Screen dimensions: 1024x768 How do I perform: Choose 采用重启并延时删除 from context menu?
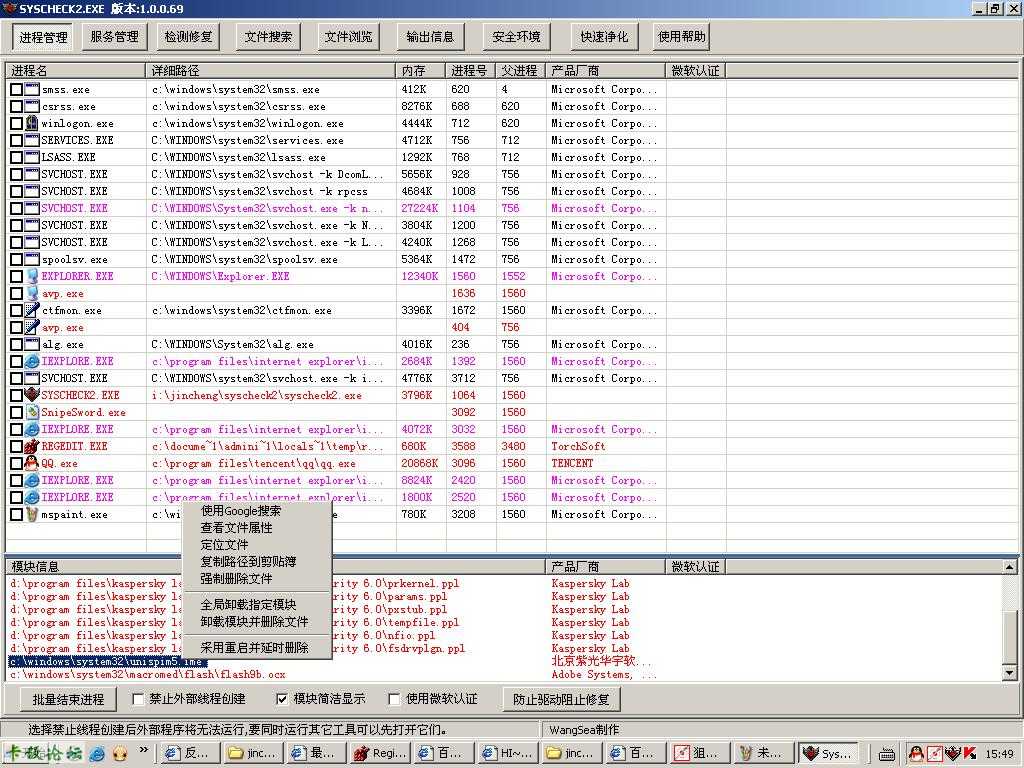pos(257,648)
